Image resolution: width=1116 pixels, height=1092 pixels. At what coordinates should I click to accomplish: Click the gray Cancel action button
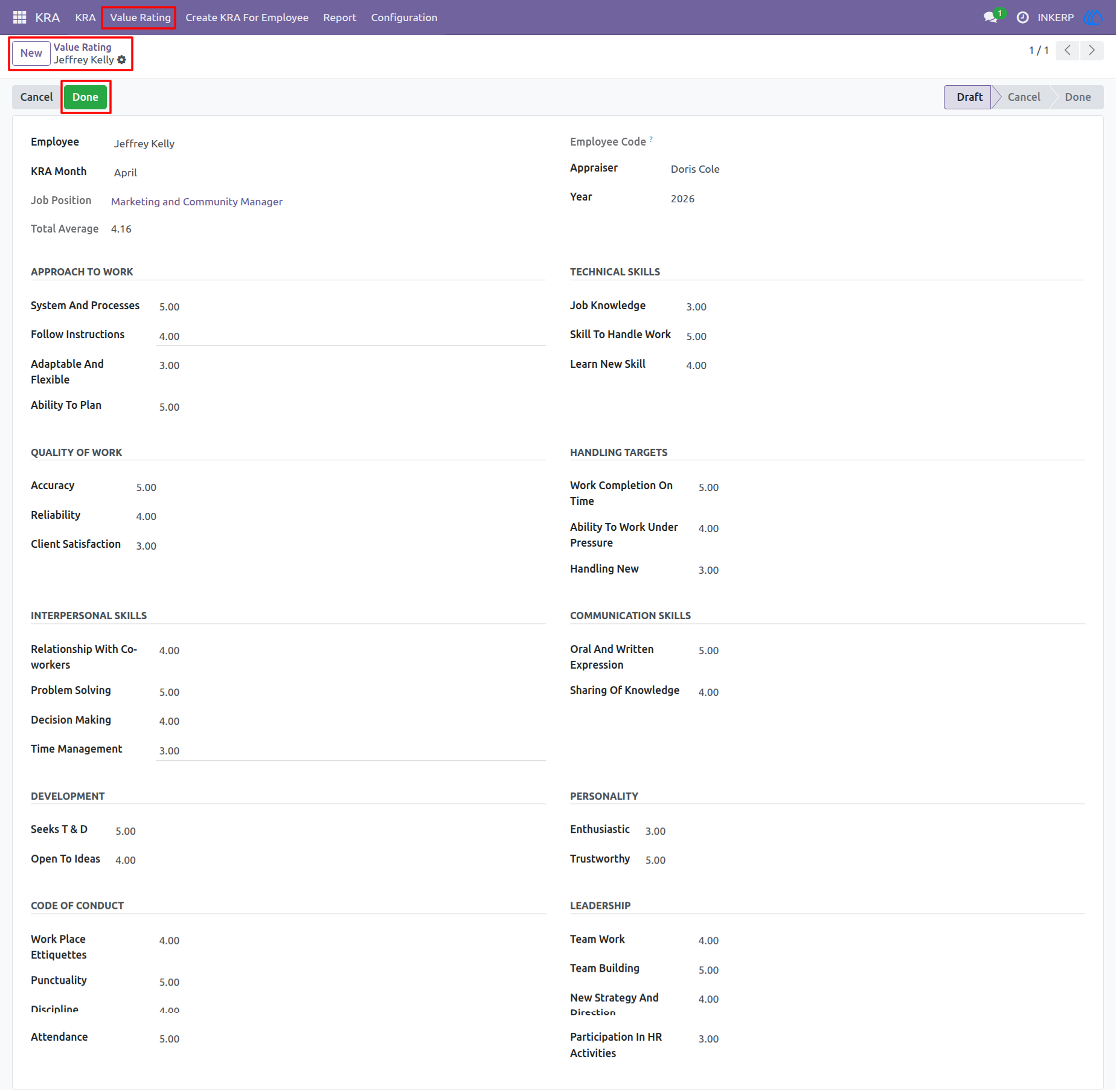point(37,97)
